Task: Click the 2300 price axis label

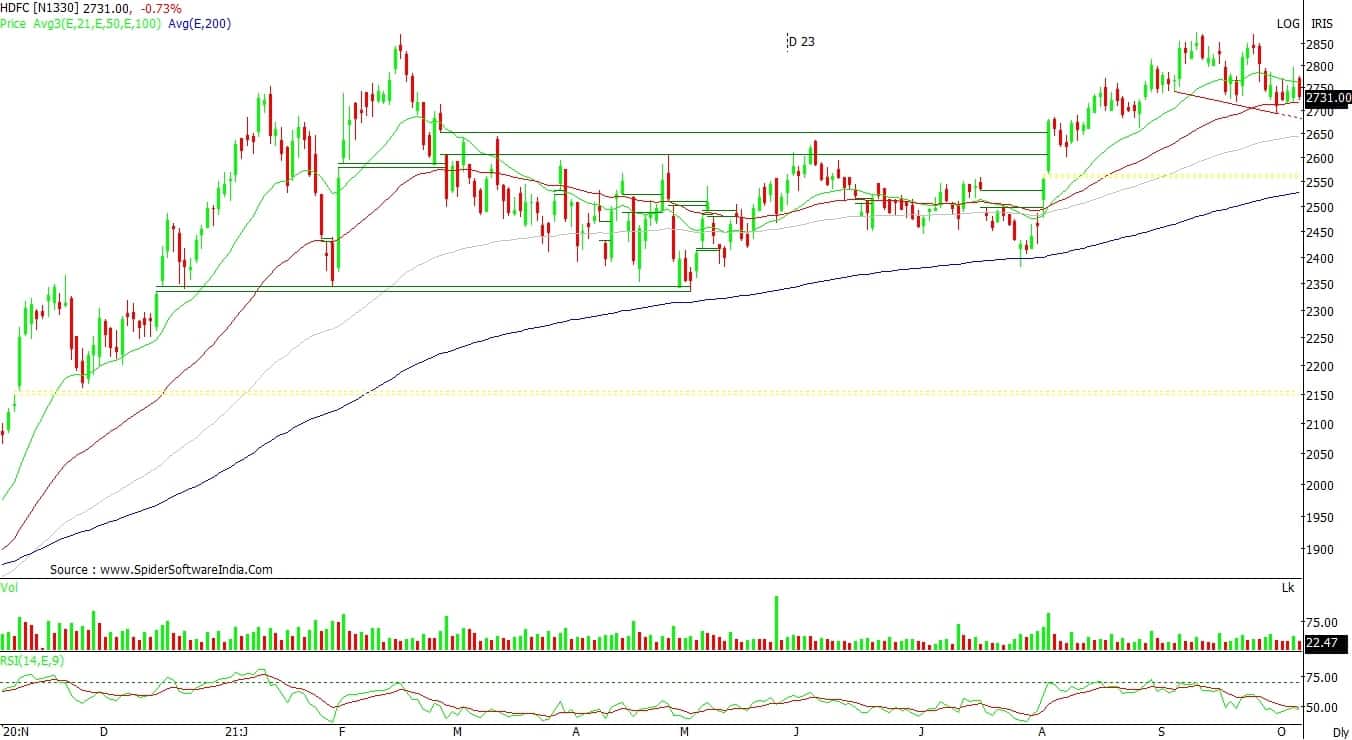Action: click(x=1321, y=312)
